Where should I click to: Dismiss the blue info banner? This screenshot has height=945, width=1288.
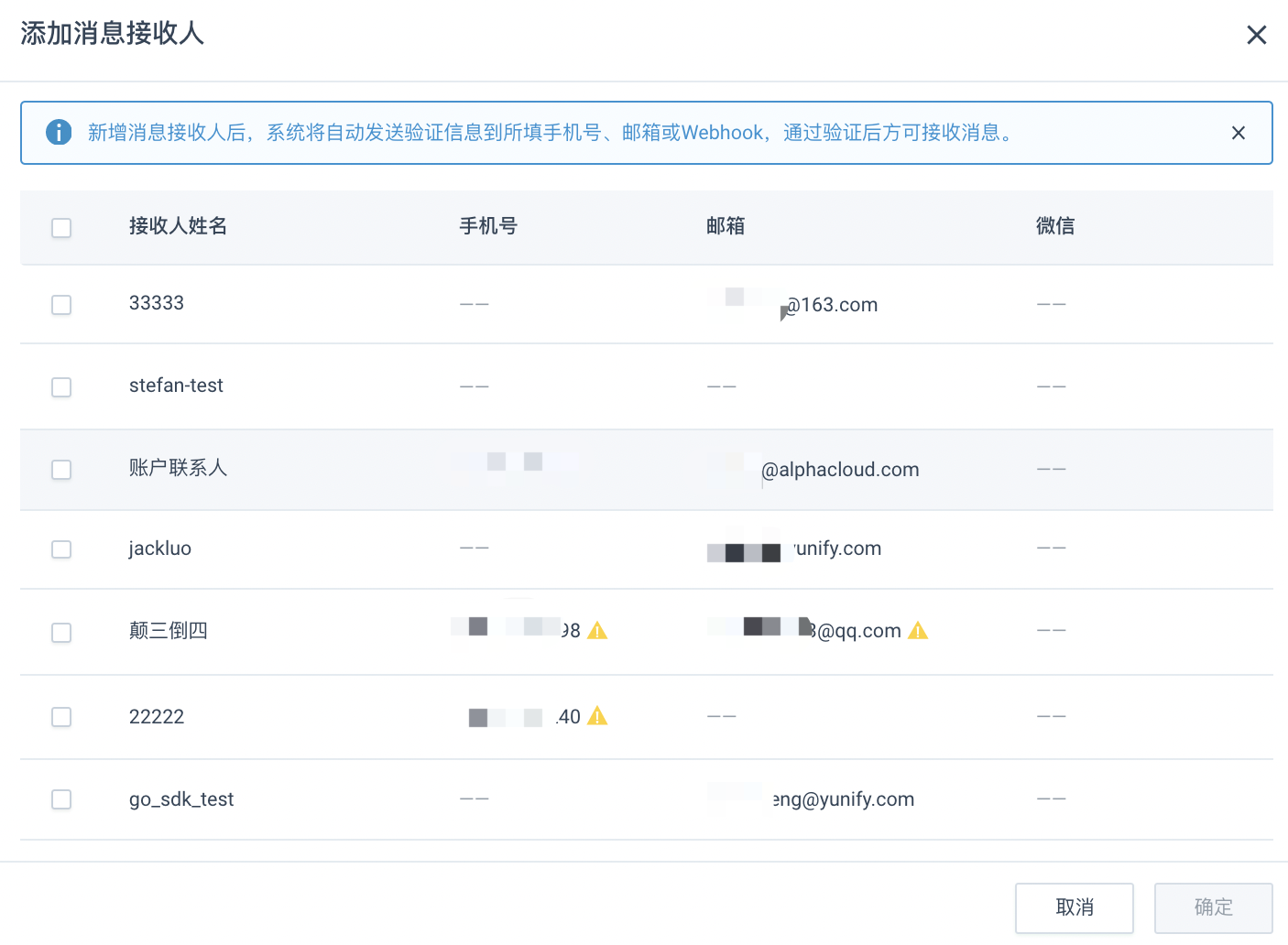pos(1238,133)
